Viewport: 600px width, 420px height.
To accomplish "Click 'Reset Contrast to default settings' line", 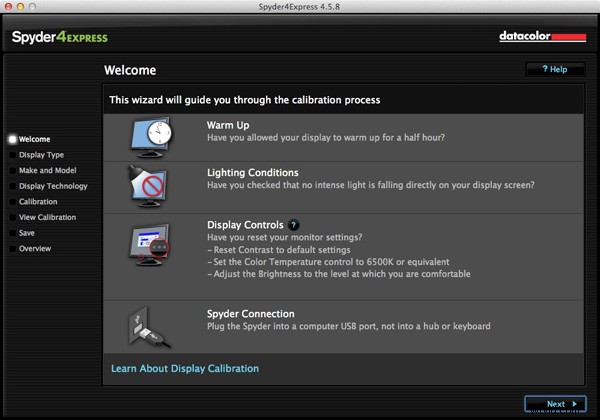I will [279, 250].
